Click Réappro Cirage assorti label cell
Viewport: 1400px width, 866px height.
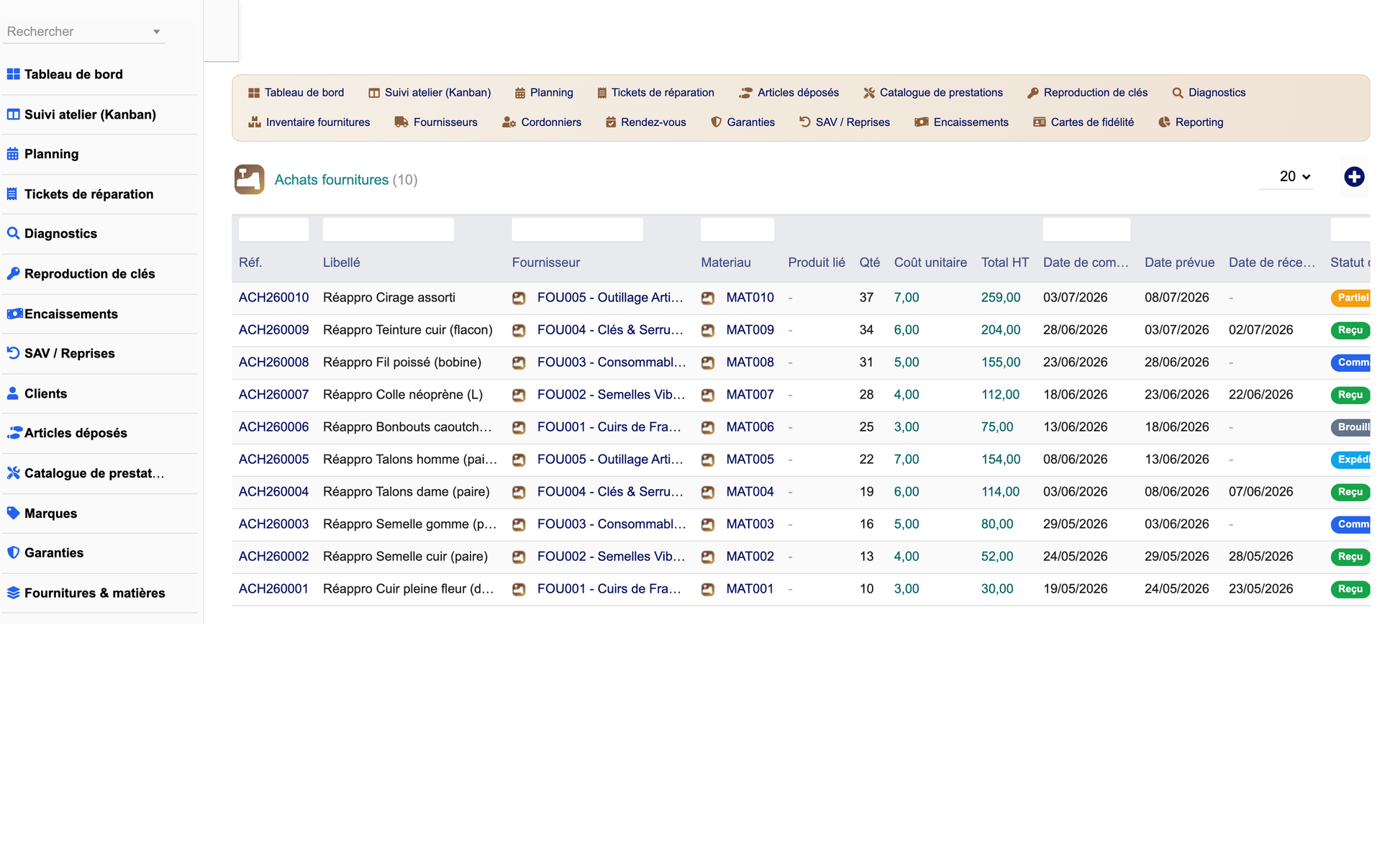click(389, 298)
